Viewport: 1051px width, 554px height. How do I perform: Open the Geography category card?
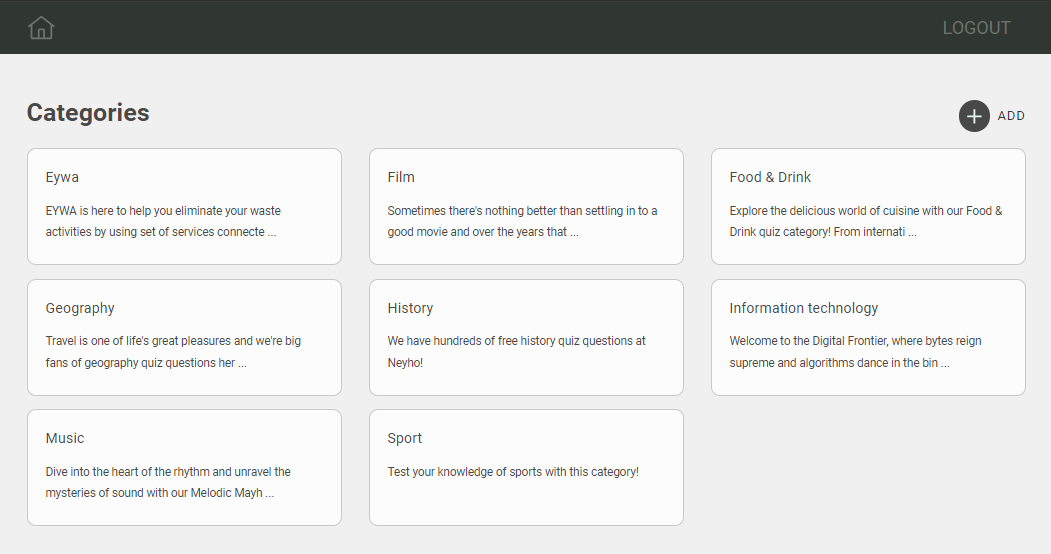pos(184,337)
